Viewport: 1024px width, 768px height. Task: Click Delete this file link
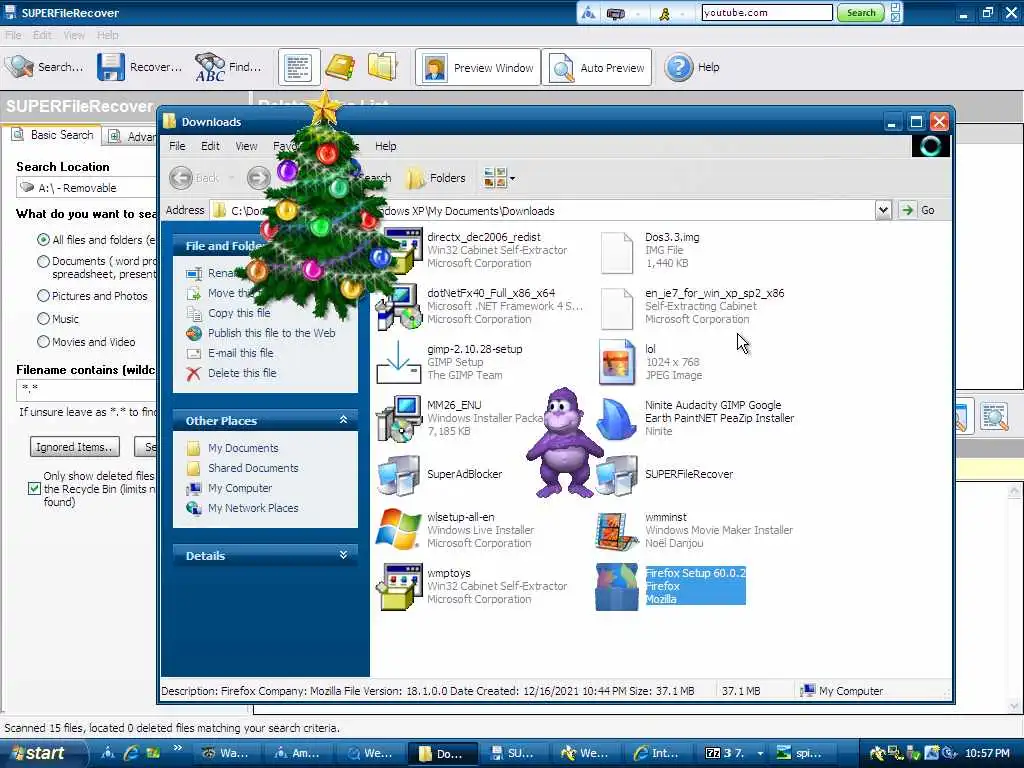[x=242, y=373]
